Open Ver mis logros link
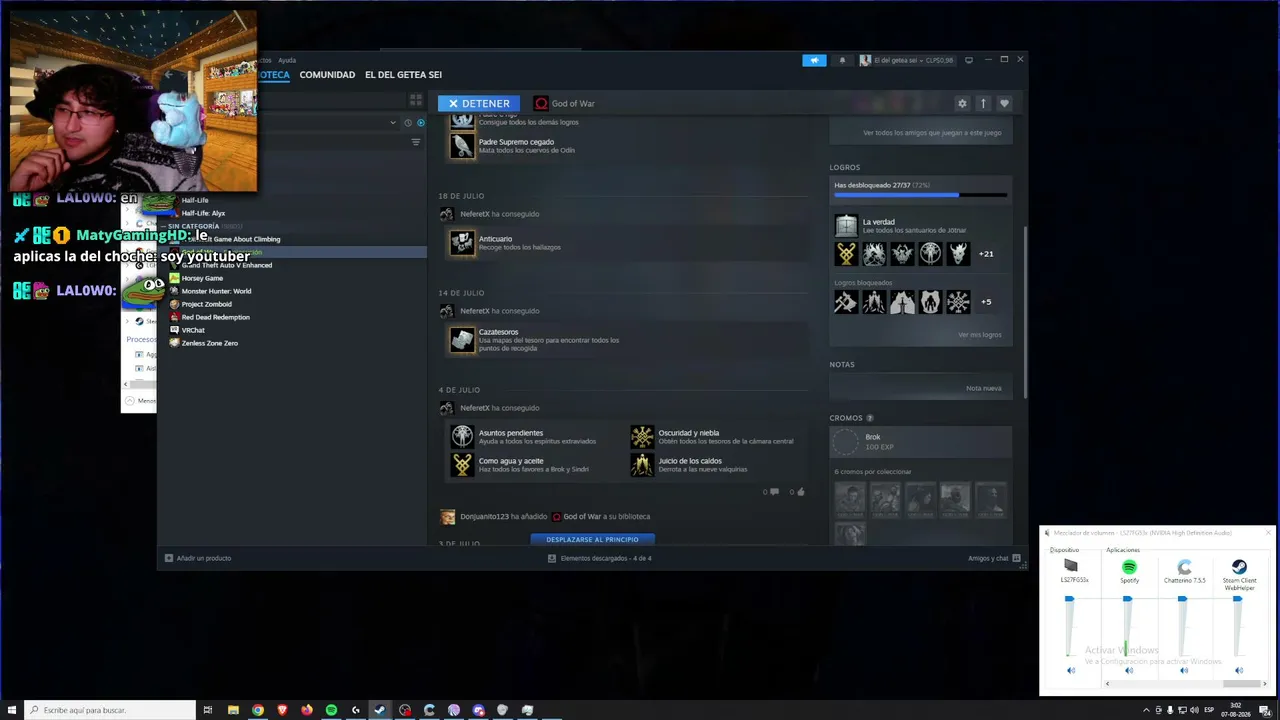 tap(979, 335)
